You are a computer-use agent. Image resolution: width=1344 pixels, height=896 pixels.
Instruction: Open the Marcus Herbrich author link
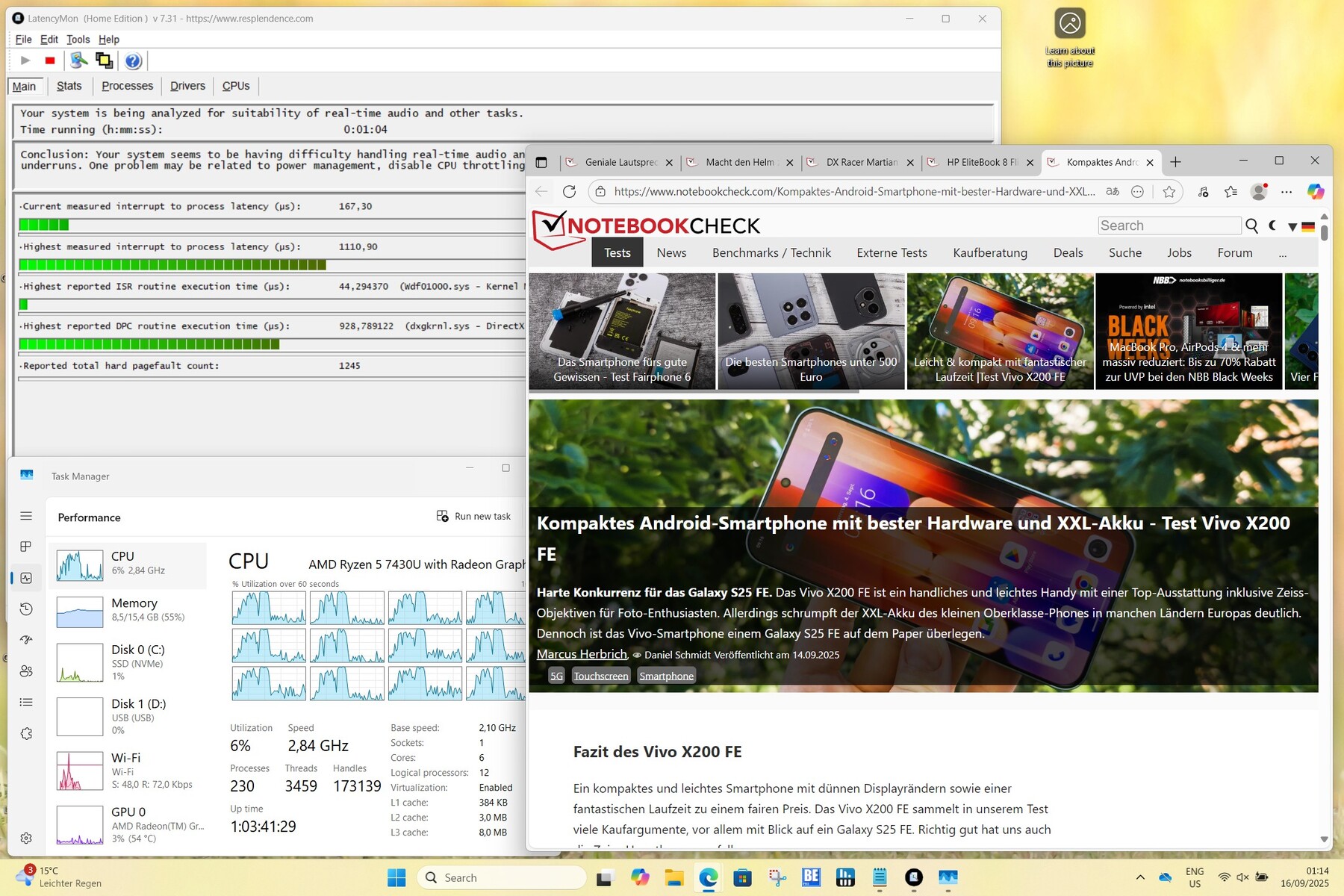click(582, 654)
